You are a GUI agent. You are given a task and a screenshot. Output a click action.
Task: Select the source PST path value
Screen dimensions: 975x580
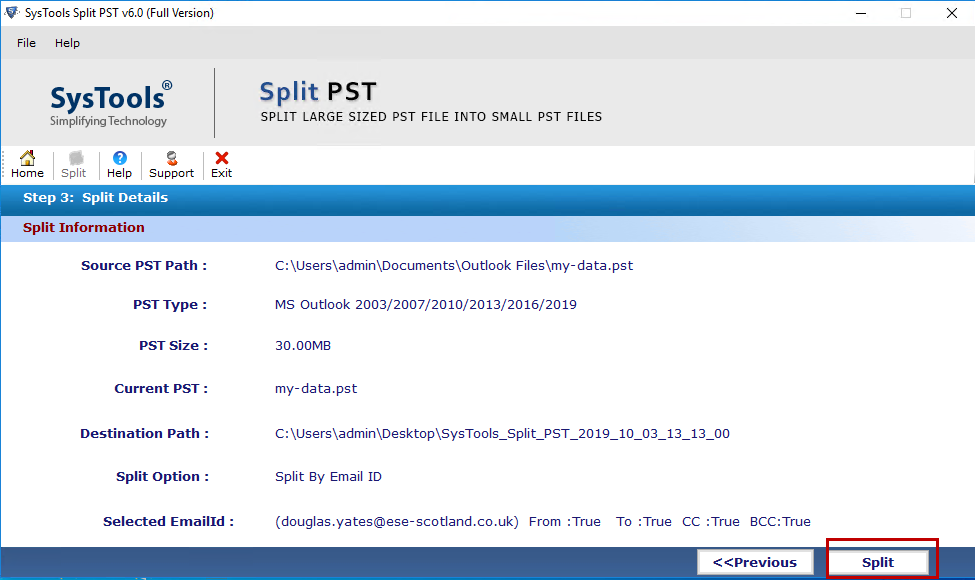pos(454,265)
